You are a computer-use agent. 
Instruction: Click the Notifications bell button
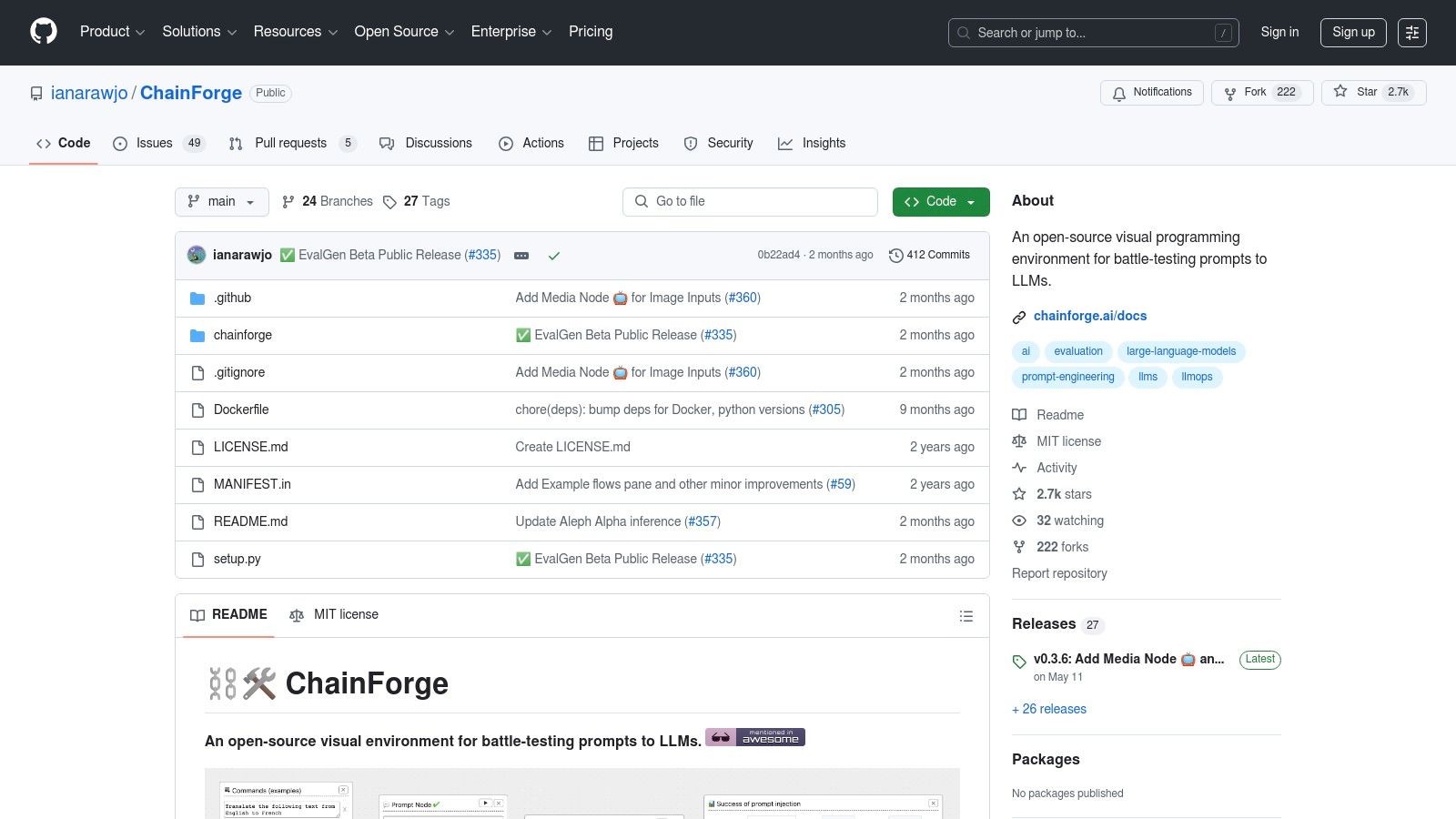1151,93
